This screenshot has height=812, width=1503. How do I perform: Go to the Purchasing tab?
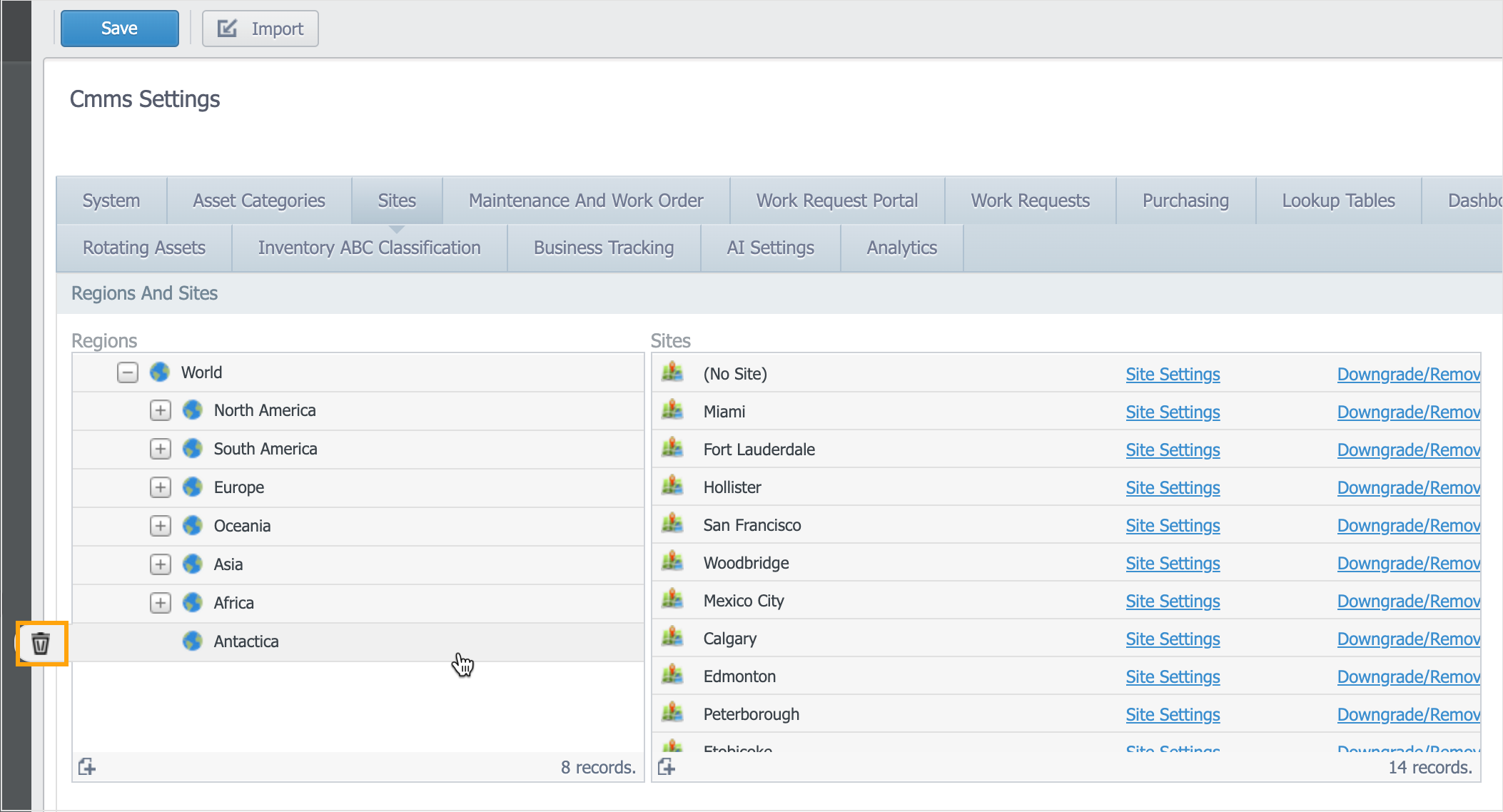1185,201
